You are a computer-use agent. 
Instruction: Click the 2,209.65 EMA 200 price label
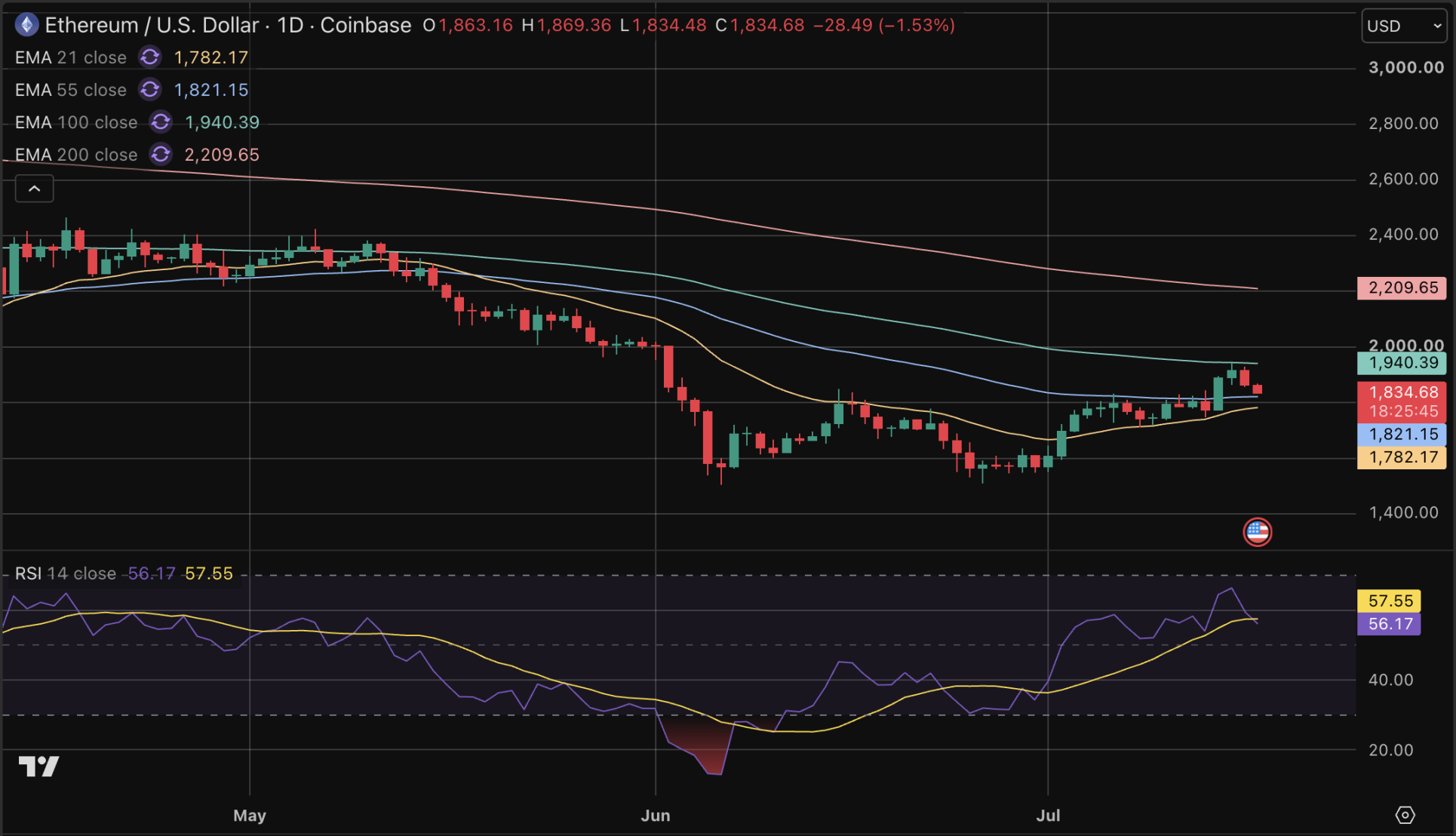[1402, 287]
